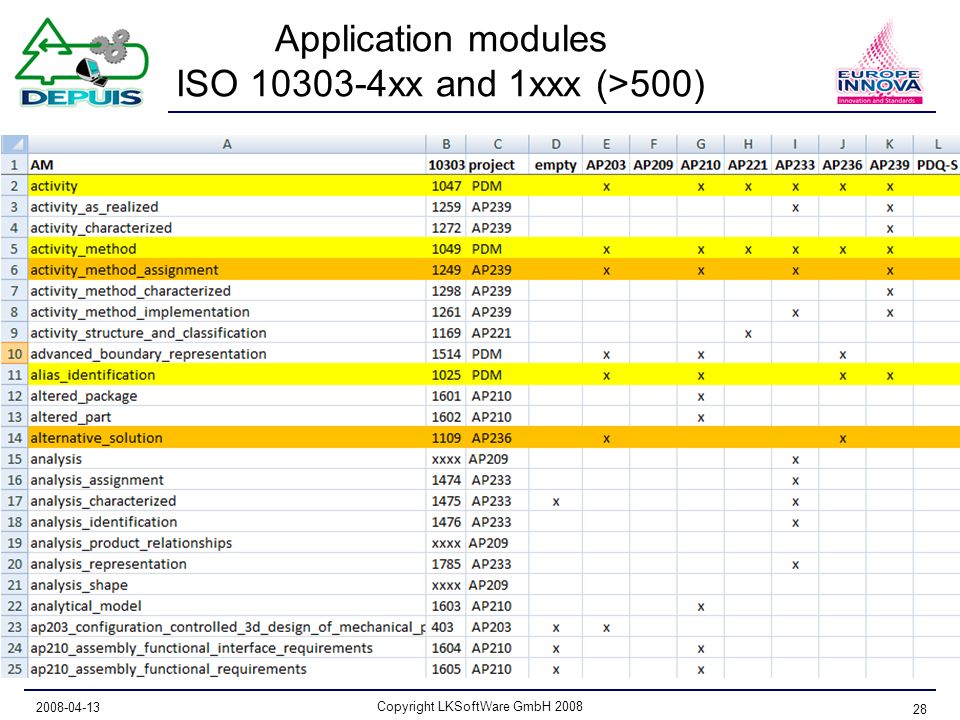
Task: Click the 'AP239' header cell in row 1
Action: [x=889, y=165]
